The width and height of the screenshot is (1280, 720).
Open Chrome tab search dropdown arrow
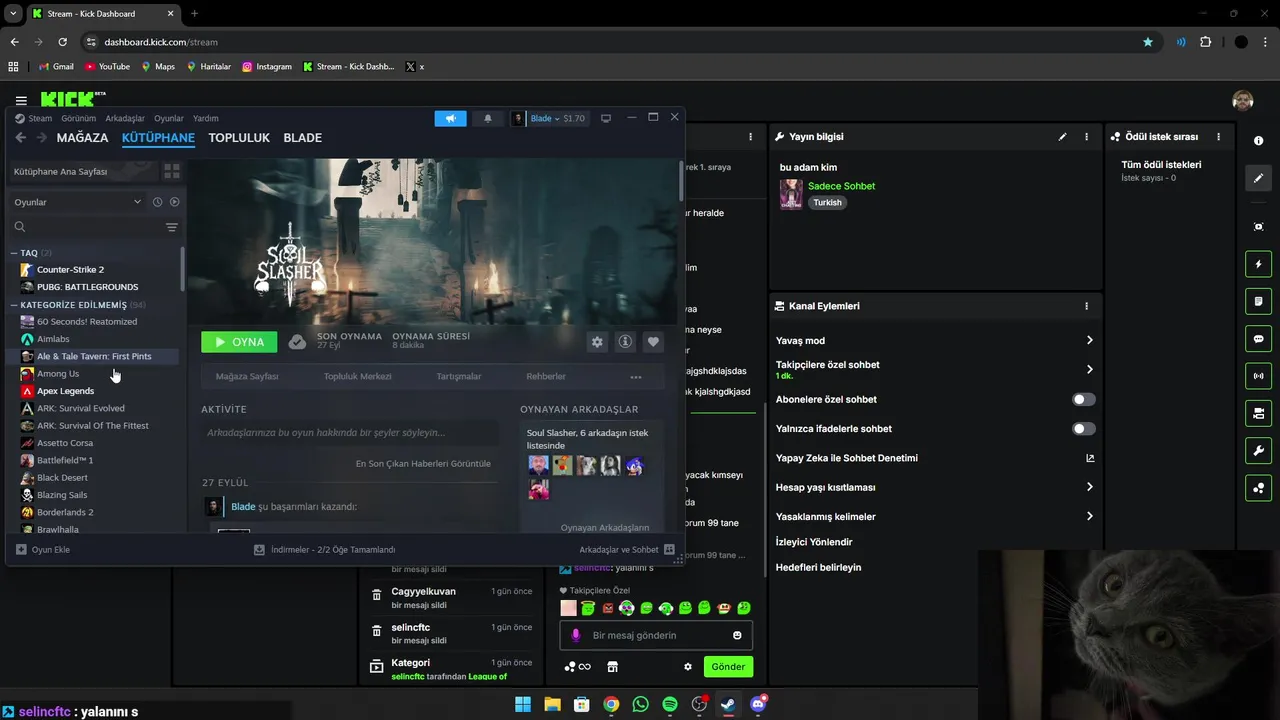tap(12, 14)
